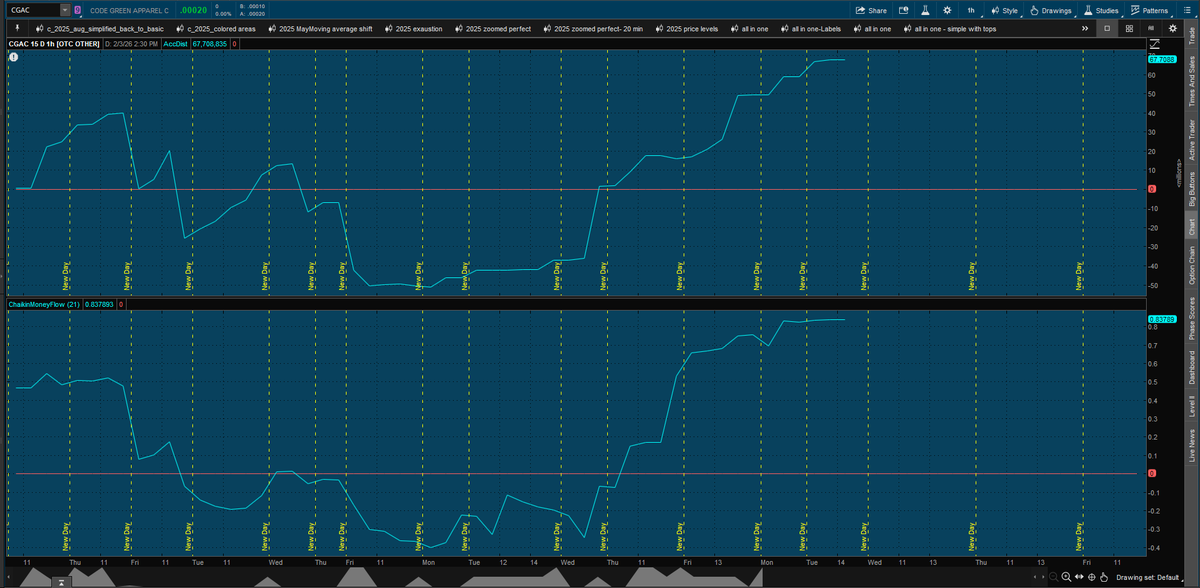1200x588 pixels.
Task: Open the 1h timeframe selector
Action: click(971, 10)
